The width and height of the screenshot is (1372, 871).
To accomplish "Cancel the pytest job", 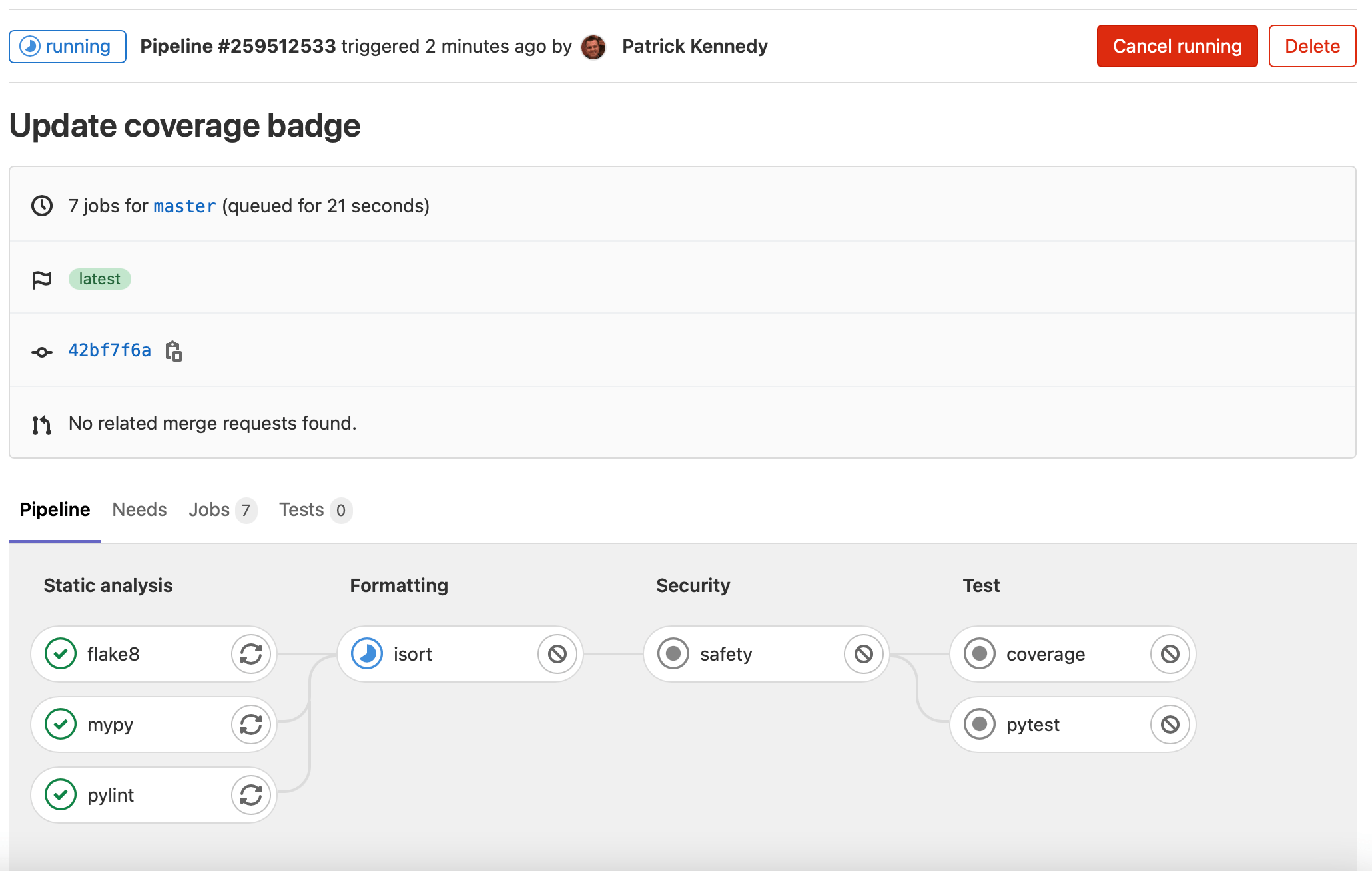I will (1170, 725).
